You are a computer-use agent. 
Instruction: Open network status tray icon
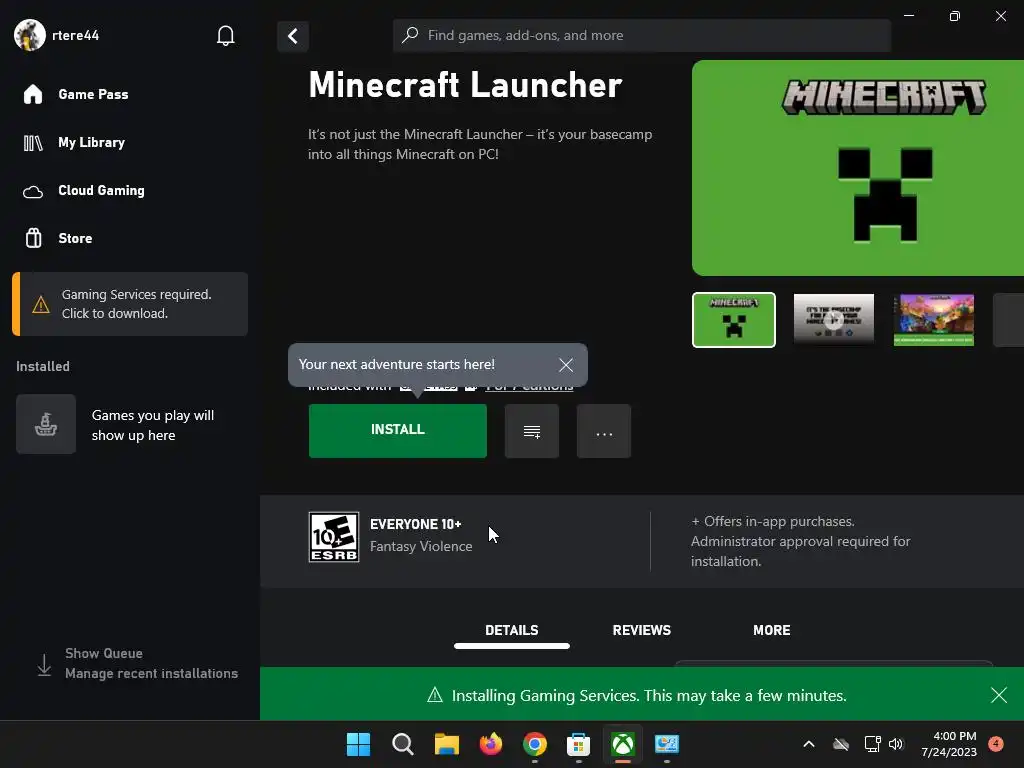point(872,744)
